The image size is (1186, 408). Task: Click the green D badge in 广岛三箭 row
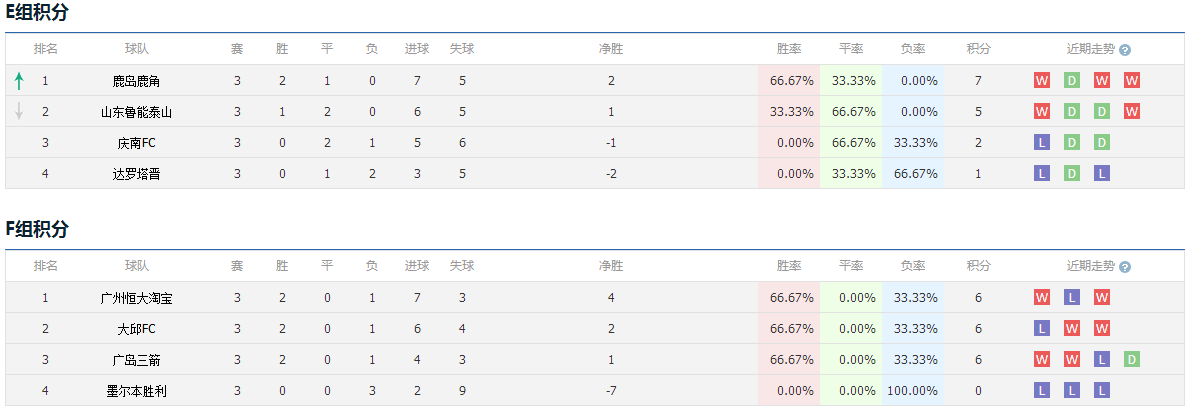pos(1132,360)
